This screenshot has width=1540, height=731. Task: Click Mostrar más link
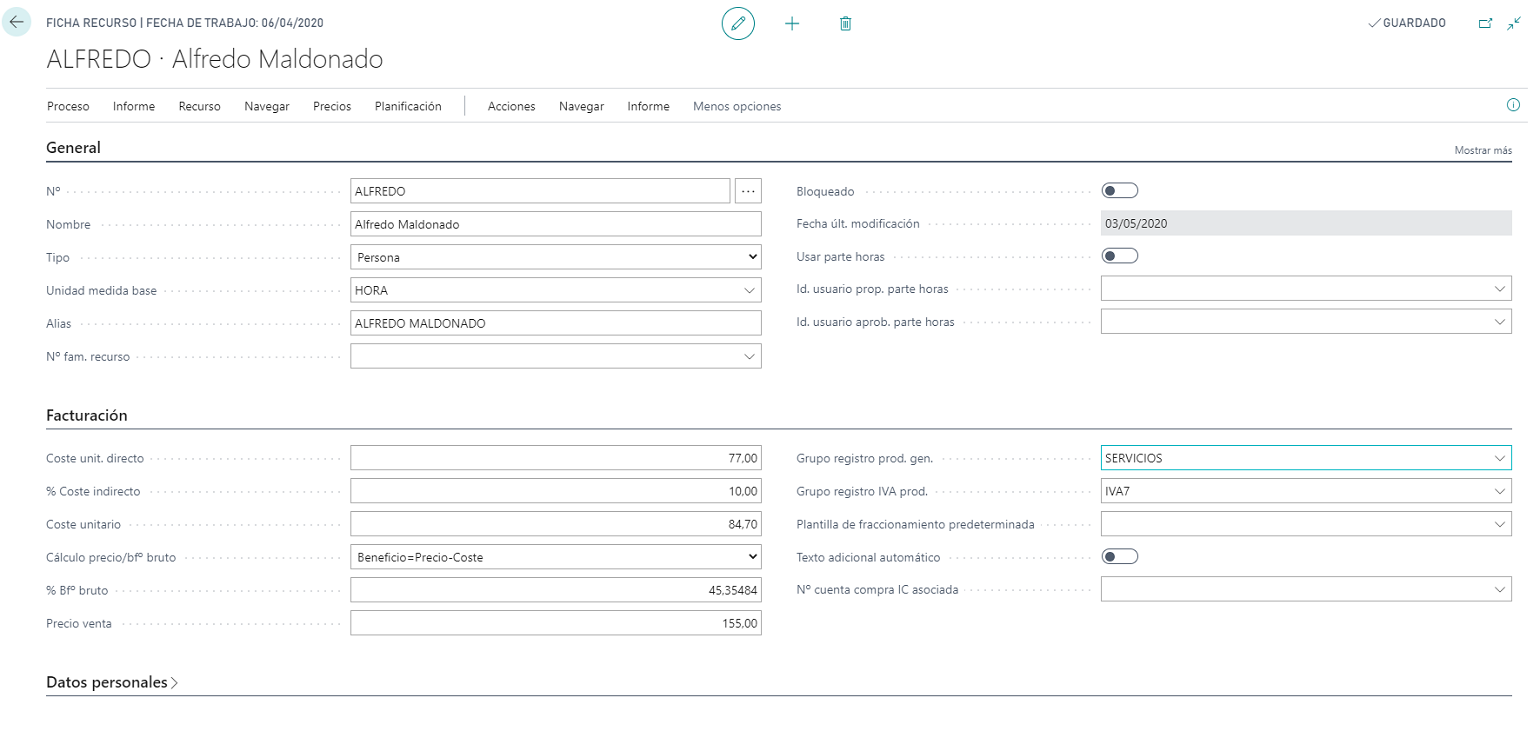point(1483,150)
